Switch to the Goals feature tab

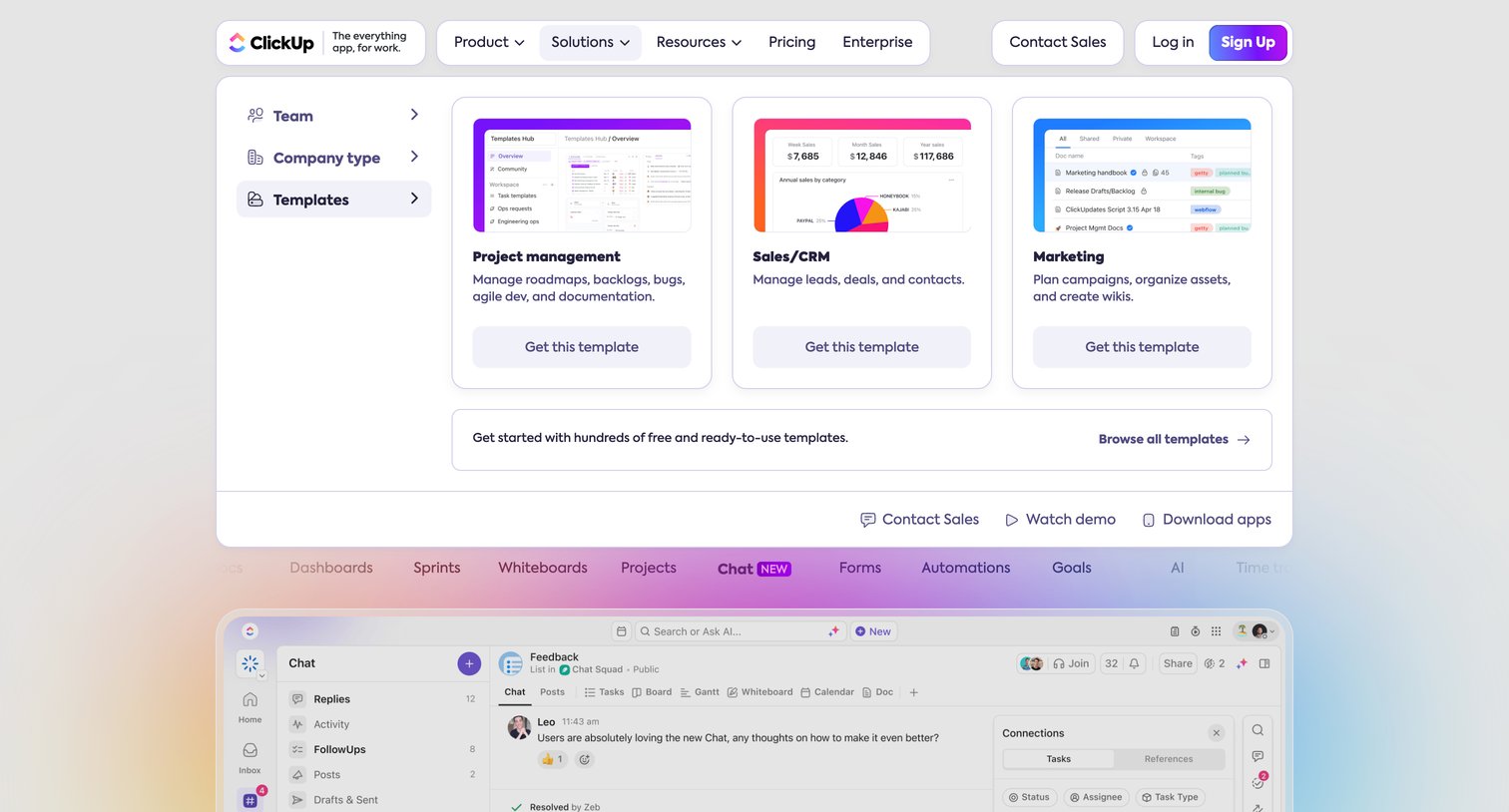coord(1072,568)
